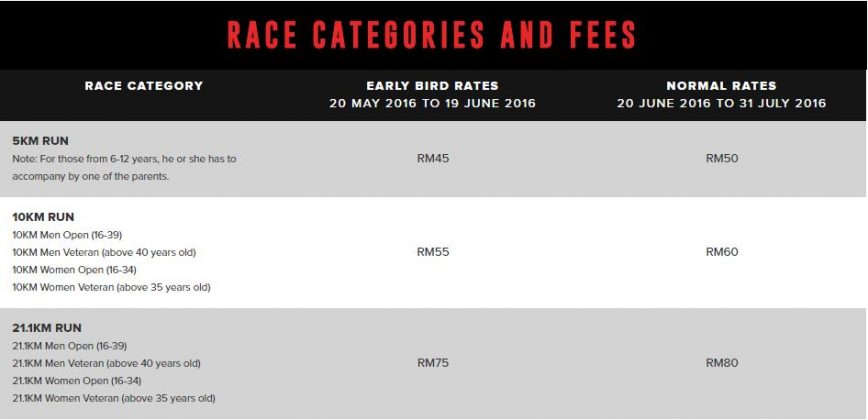The image size is (868, 420).
Task: Select the RM55 early bird fee
Action: (x=433, y=252)
